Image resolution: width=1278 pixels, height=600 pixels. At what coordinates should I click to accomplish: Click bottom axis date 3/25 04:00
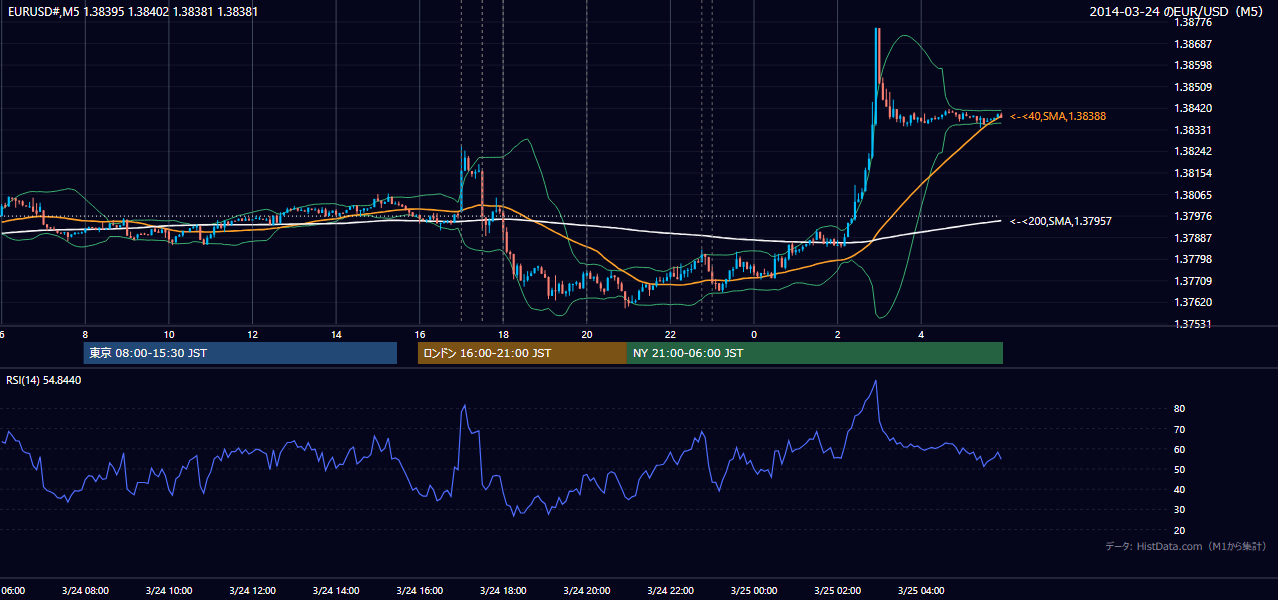pos(921,591)
